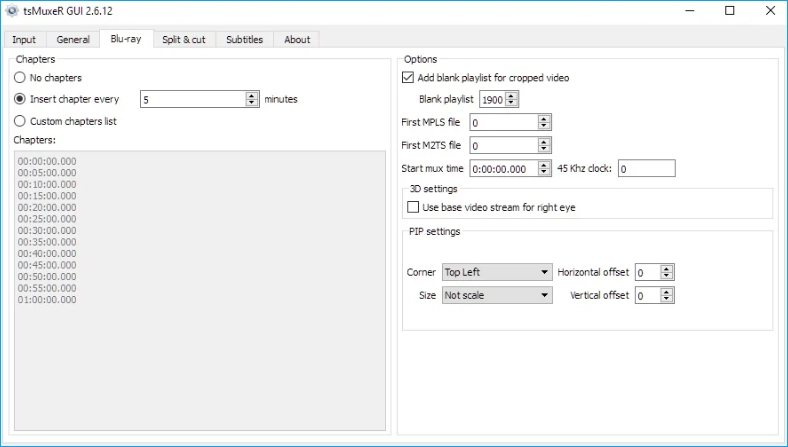Open the General tab

point(73,40)
